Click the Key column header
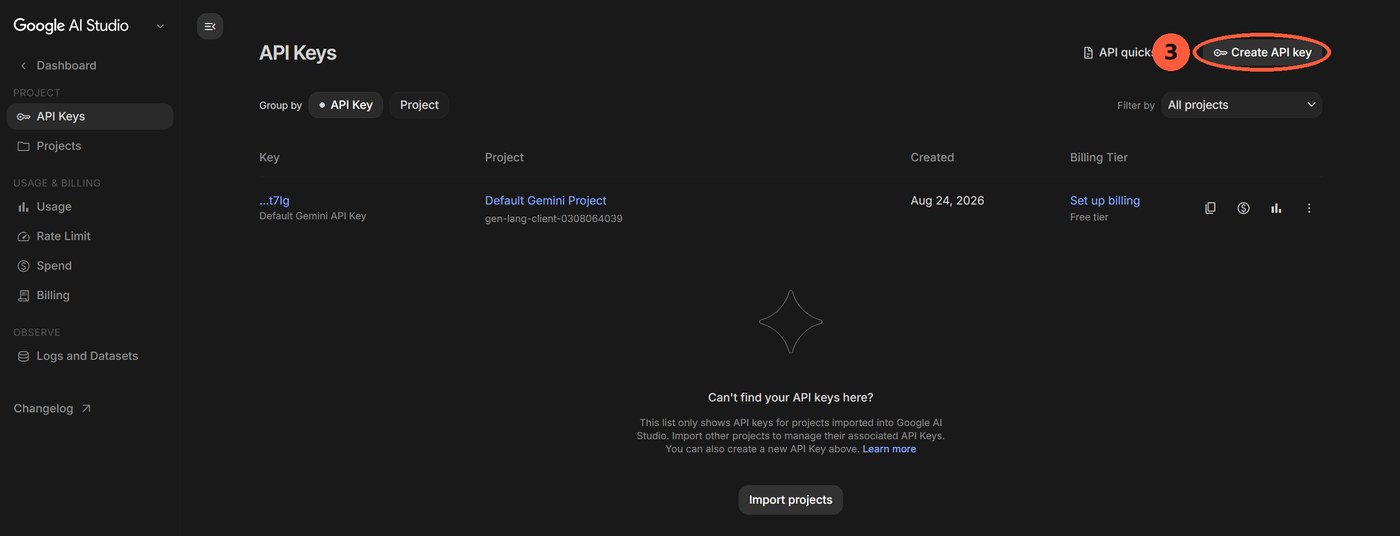 point(269,157)
